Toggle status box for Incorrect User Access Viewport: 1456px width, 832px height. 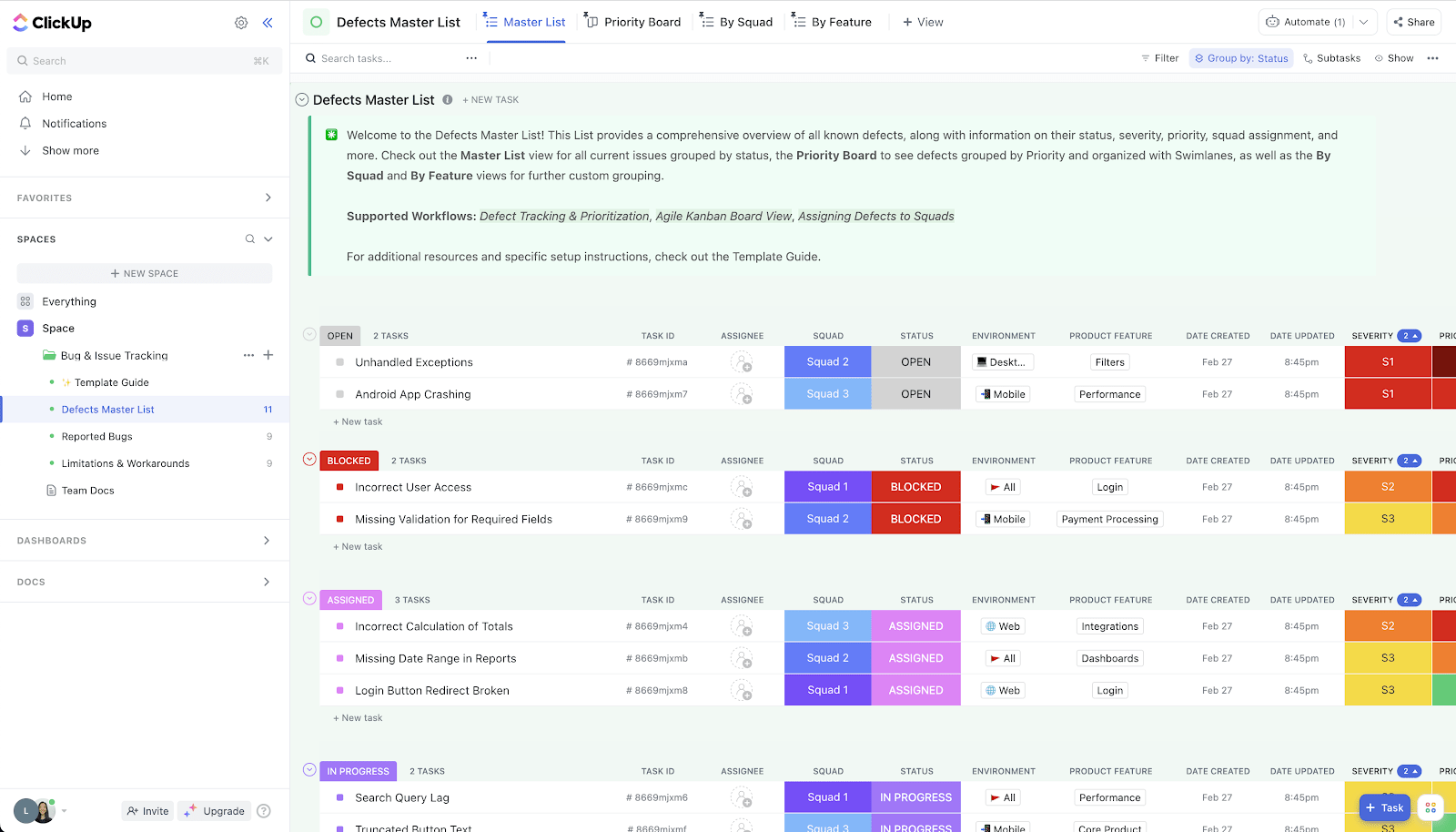[x=340, y=487]
